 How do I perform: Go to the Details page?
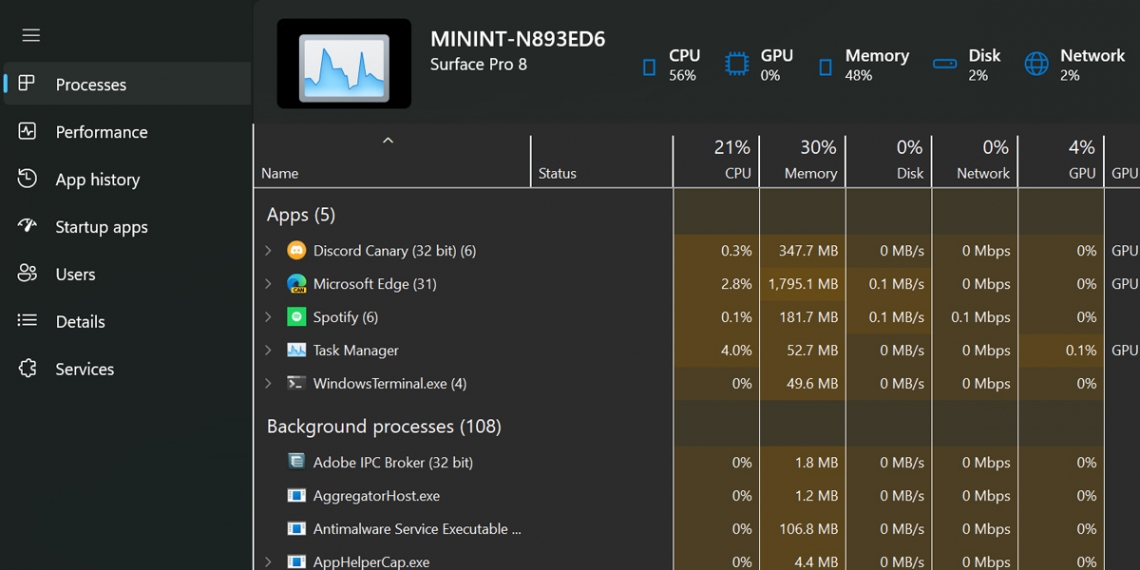(x=128, y=321)
